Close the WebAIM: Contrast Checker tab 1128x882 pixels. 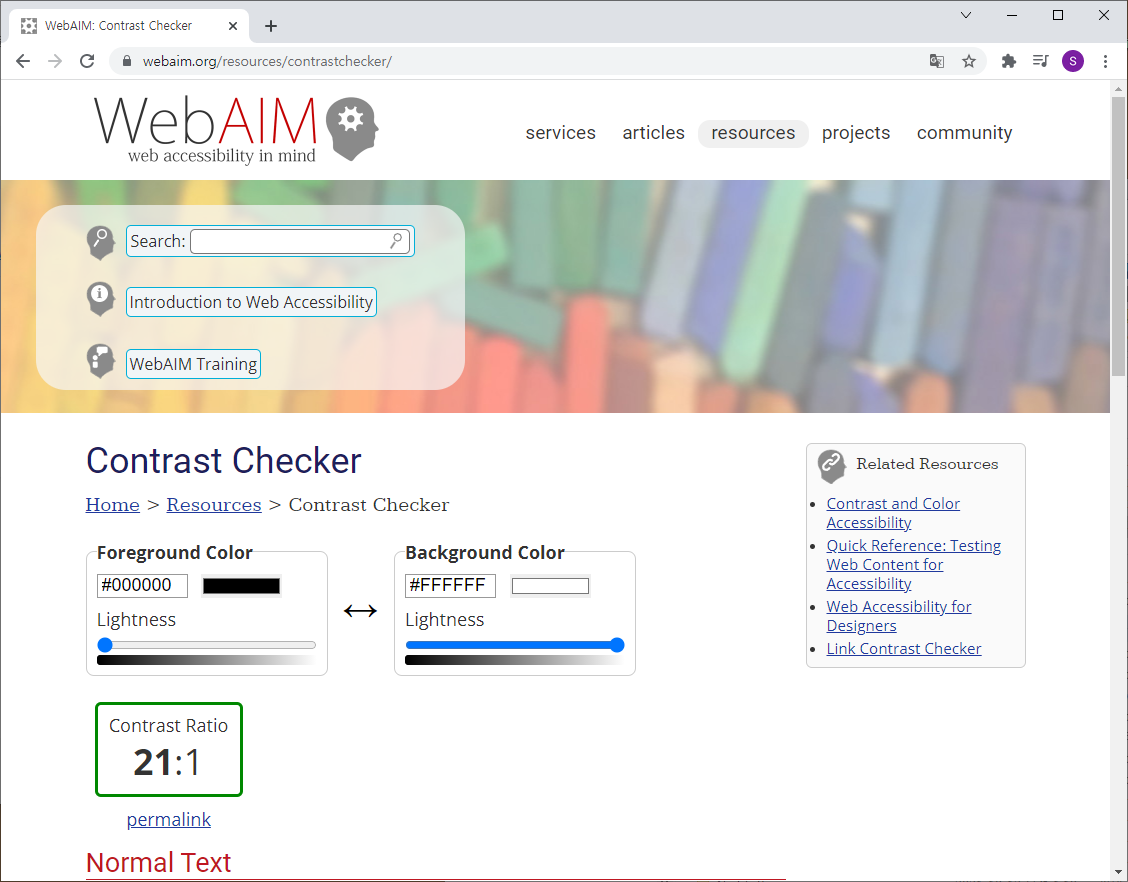pos(232,26)
